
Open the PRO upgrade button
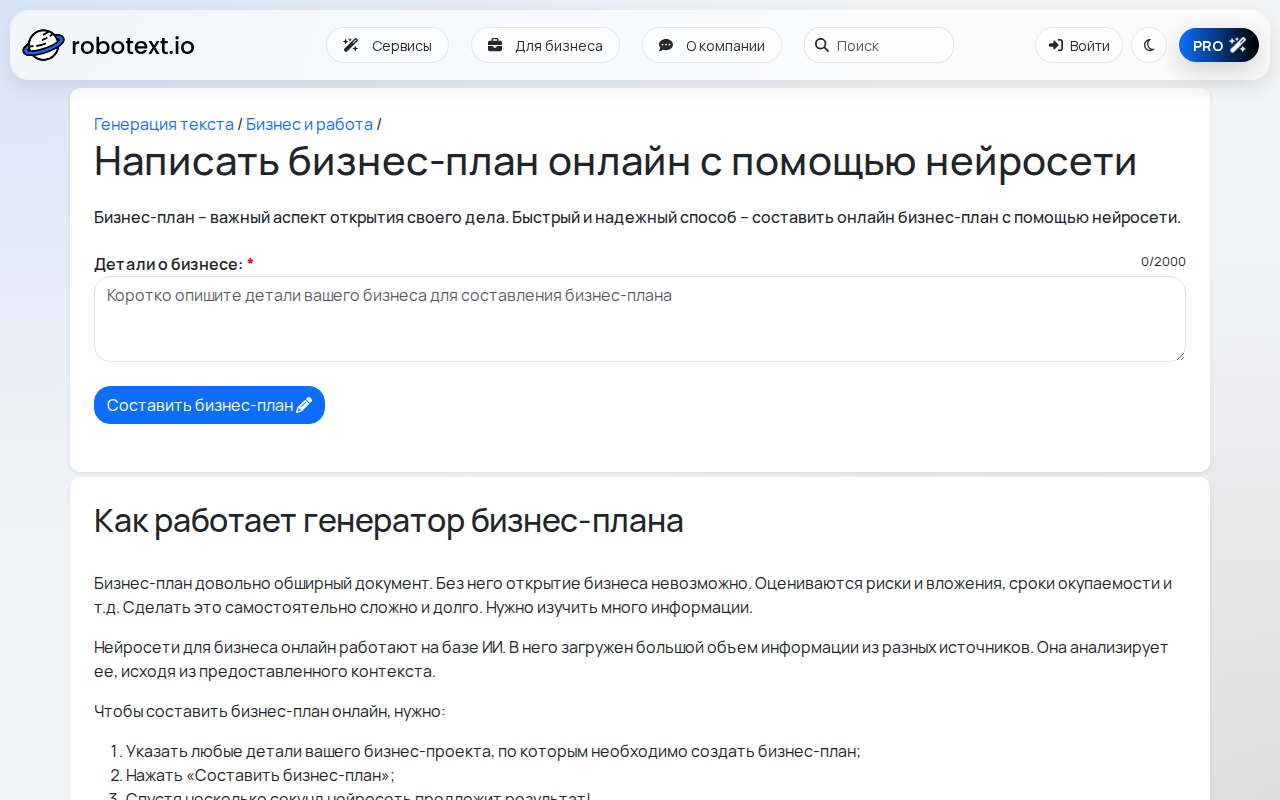pos(1219,45)
